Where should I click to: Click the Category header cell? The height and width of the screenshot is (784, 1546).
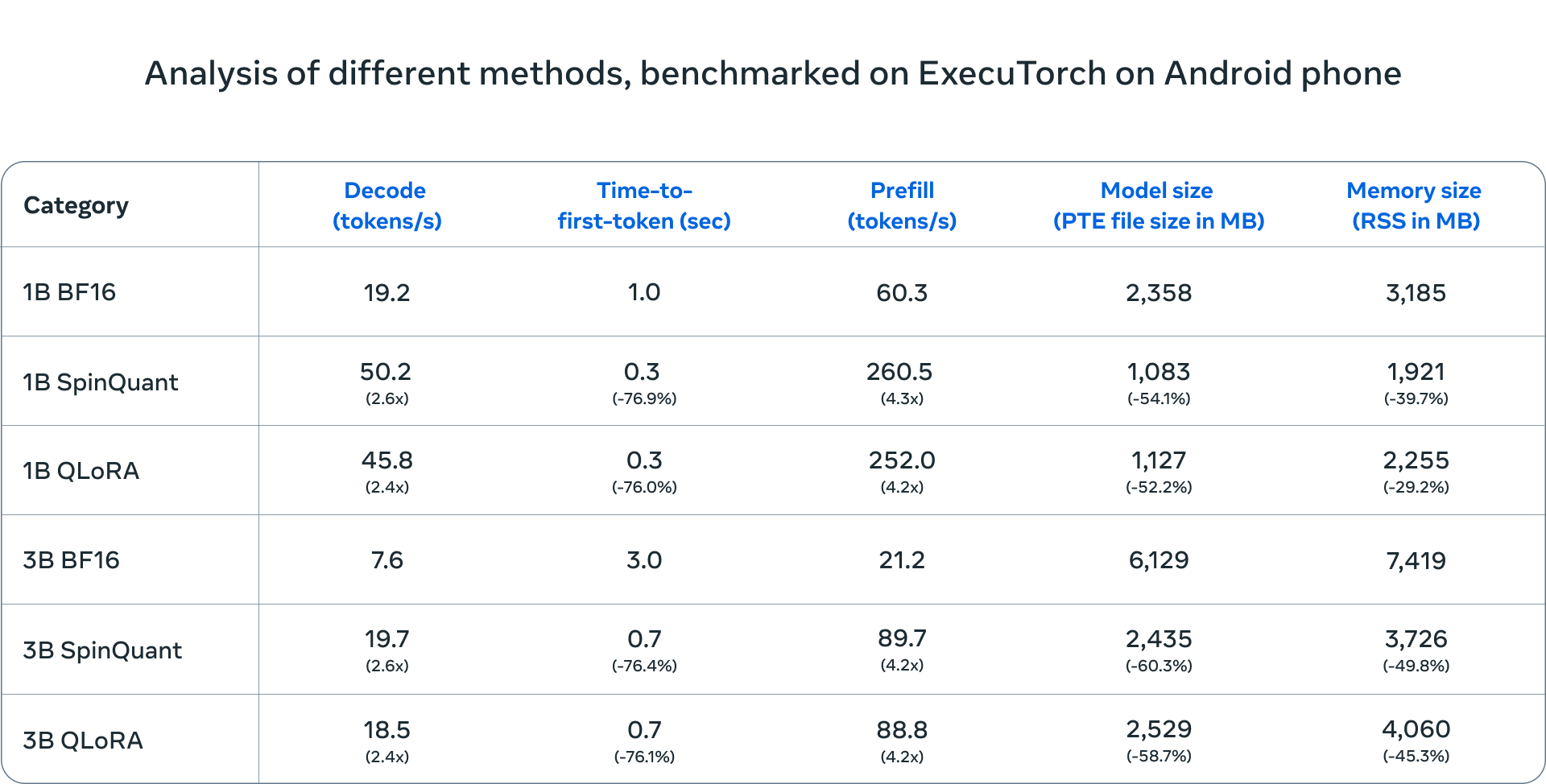click(x=76, y=206)
